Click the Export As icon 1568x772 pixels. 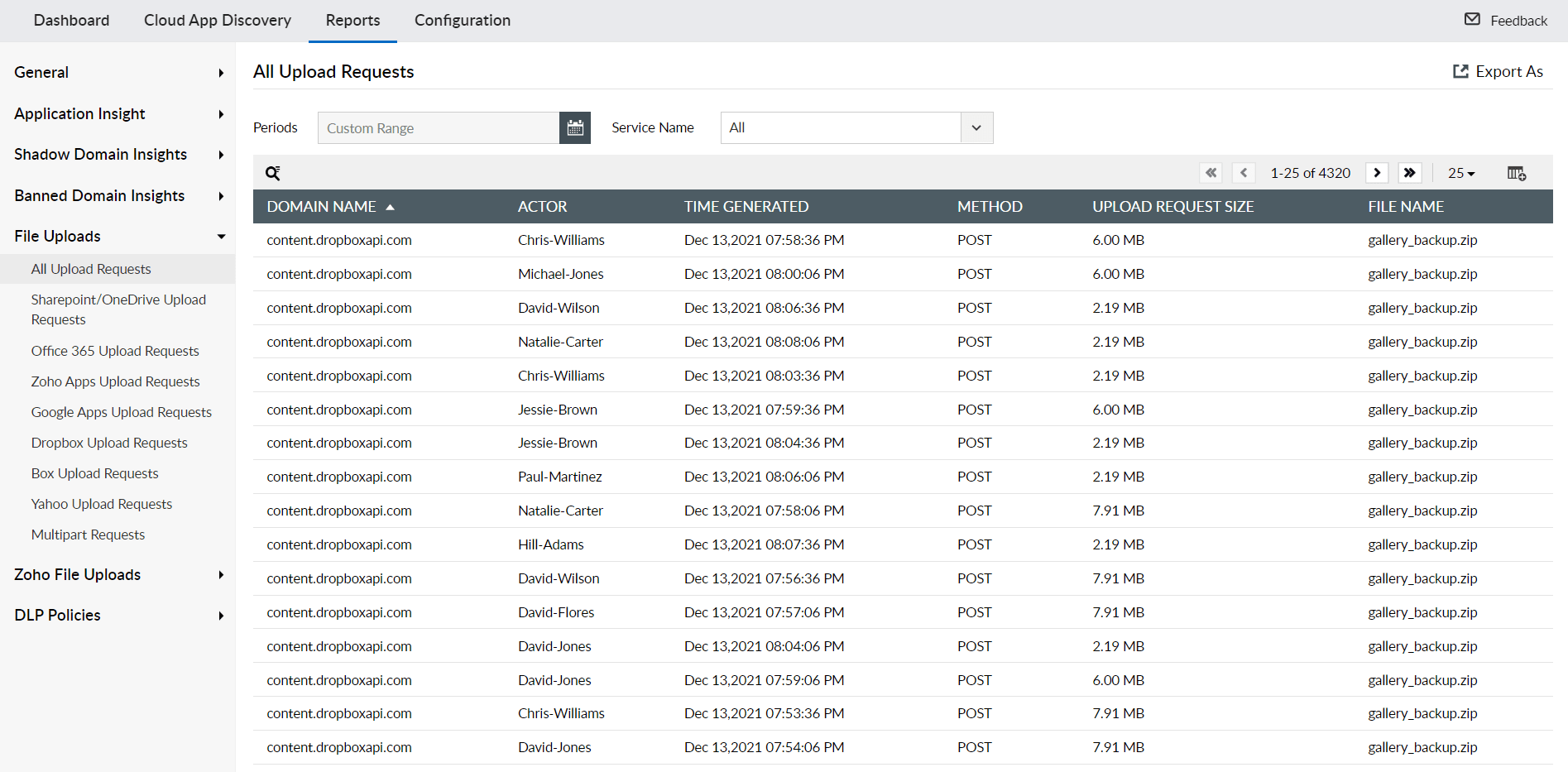1460,71
